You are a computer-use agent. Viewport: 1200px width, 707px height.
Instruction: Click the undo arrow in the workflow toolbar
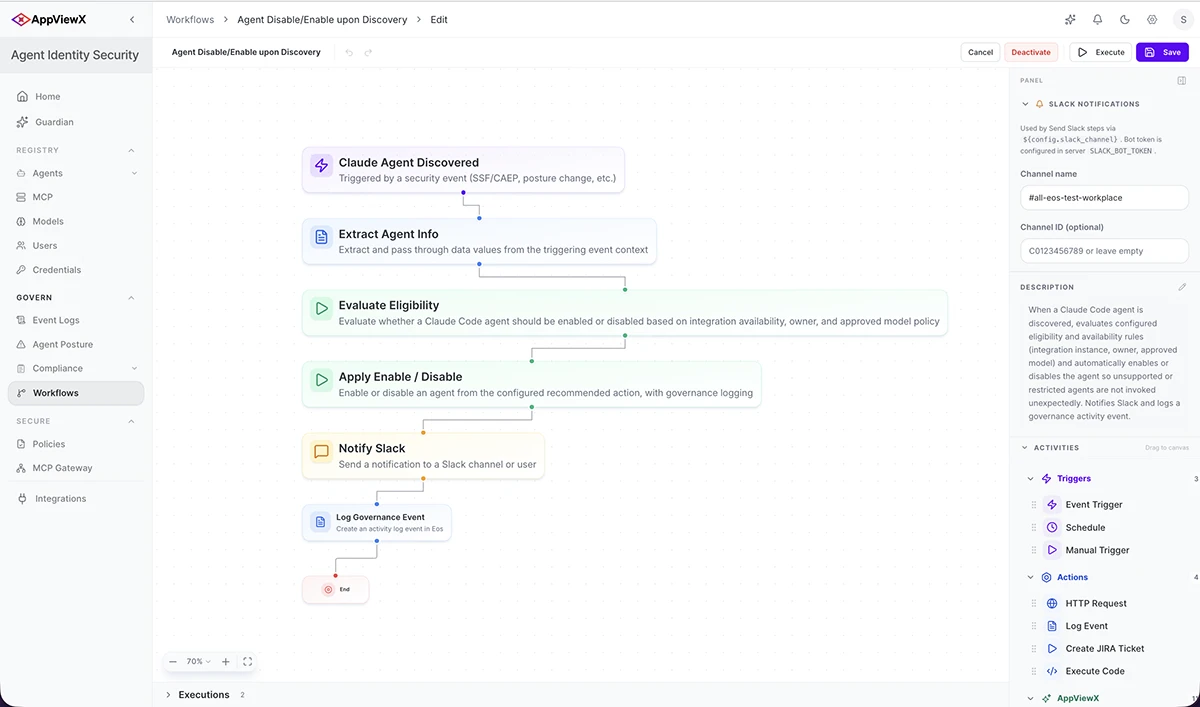tap(349, 52)
